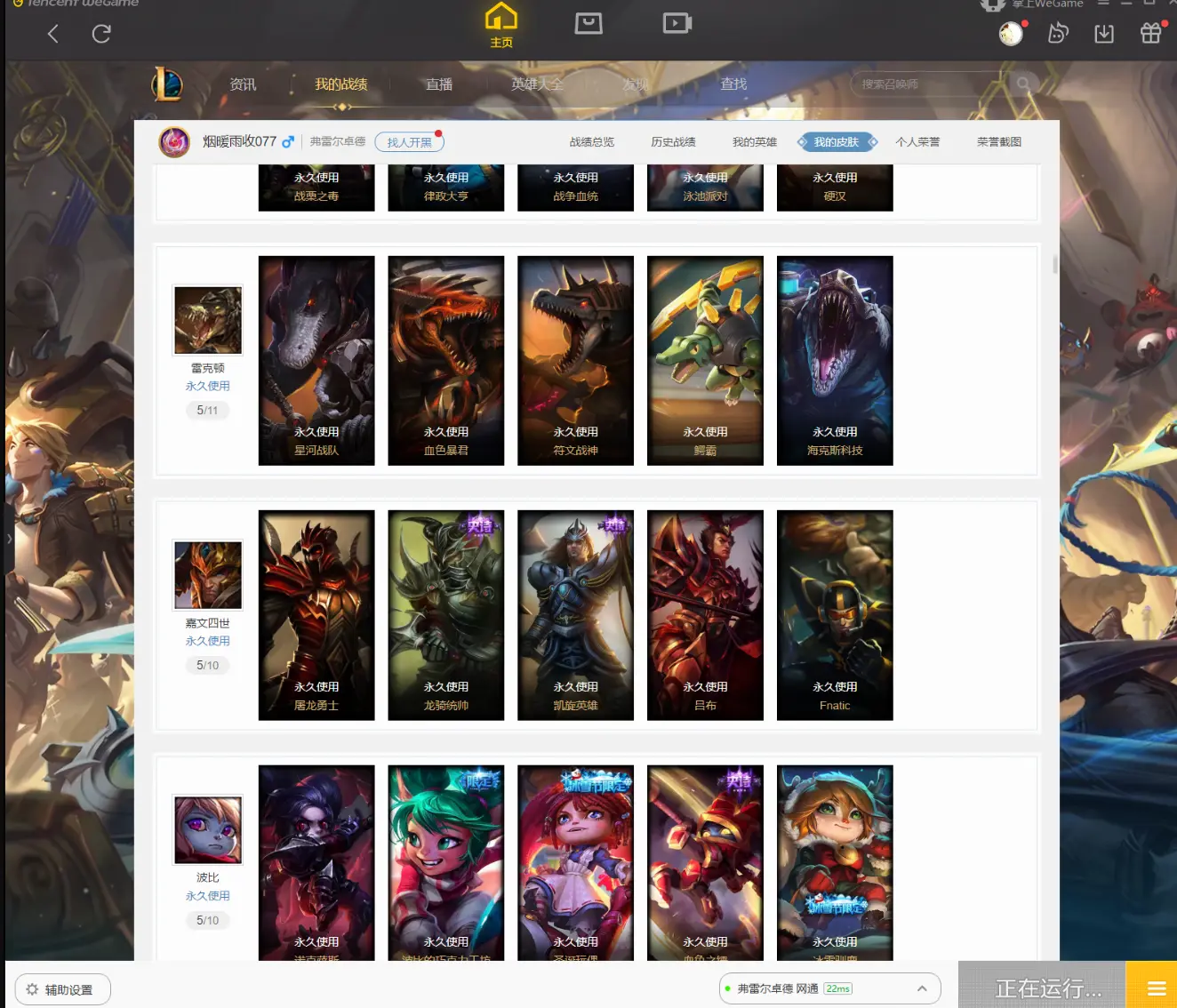Image resolution: width=1177 pixels, height=1008 pixels.
Task: Click the vertical scrollbar thumb
Action: pos(1055,264)
